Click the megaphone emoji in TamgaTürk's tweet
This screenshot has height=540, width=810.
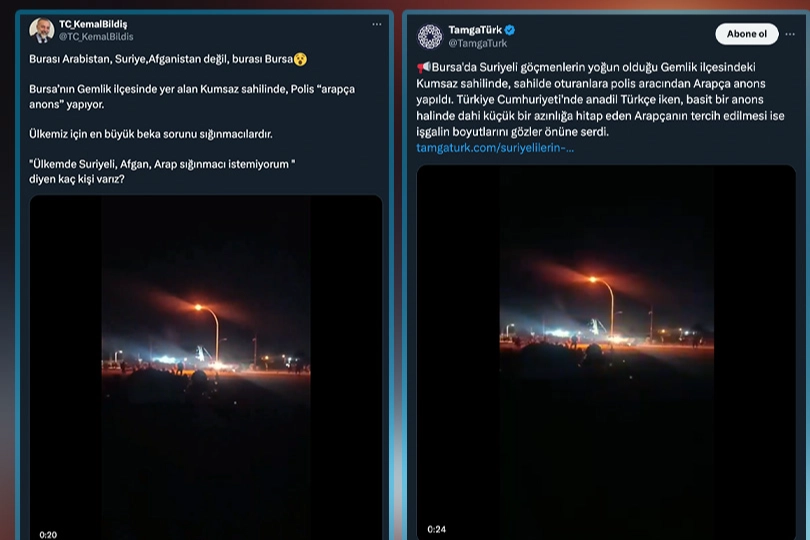[x=422, y=67]
